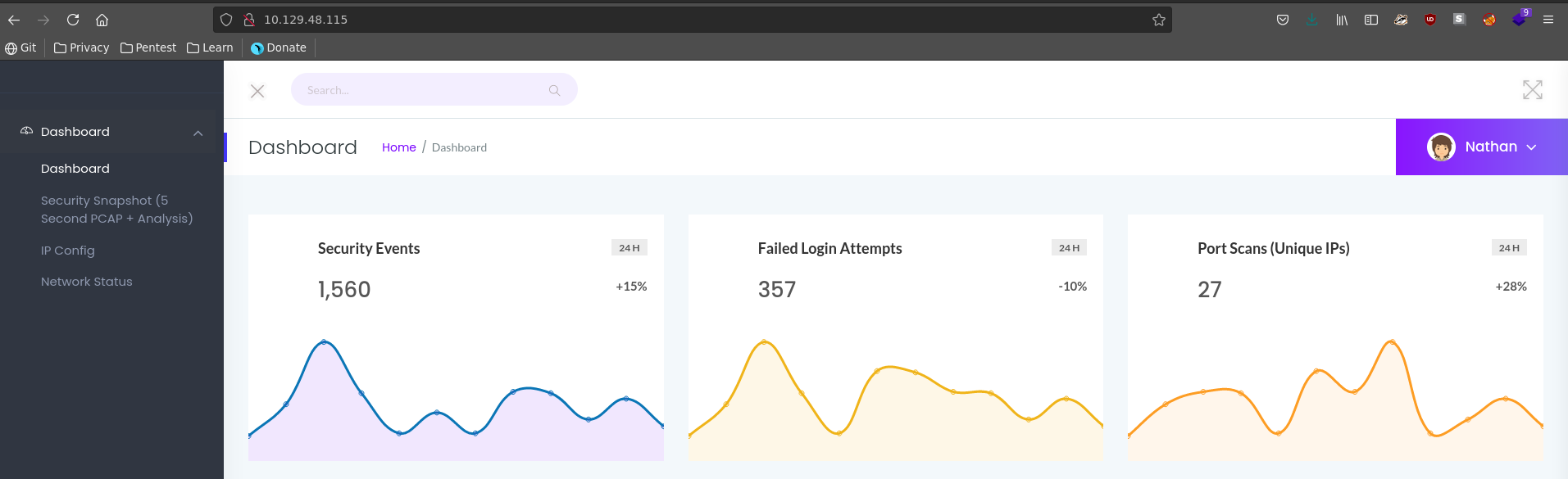Open the Pentest bookmarks folder

(148, 47)
